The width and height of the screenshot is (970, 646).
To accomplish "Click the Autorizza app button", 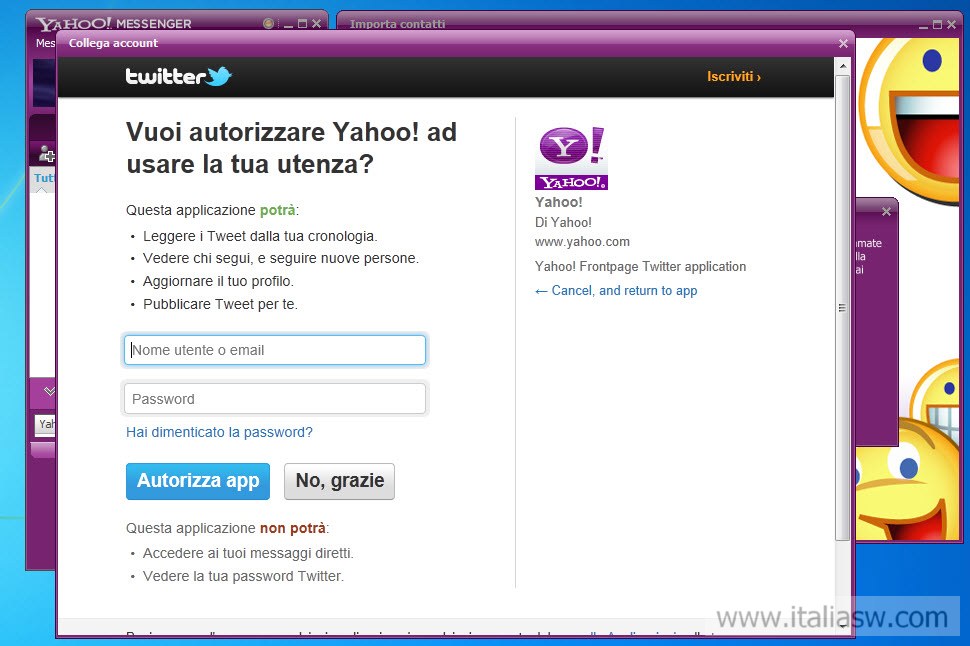I will [198, 481].
